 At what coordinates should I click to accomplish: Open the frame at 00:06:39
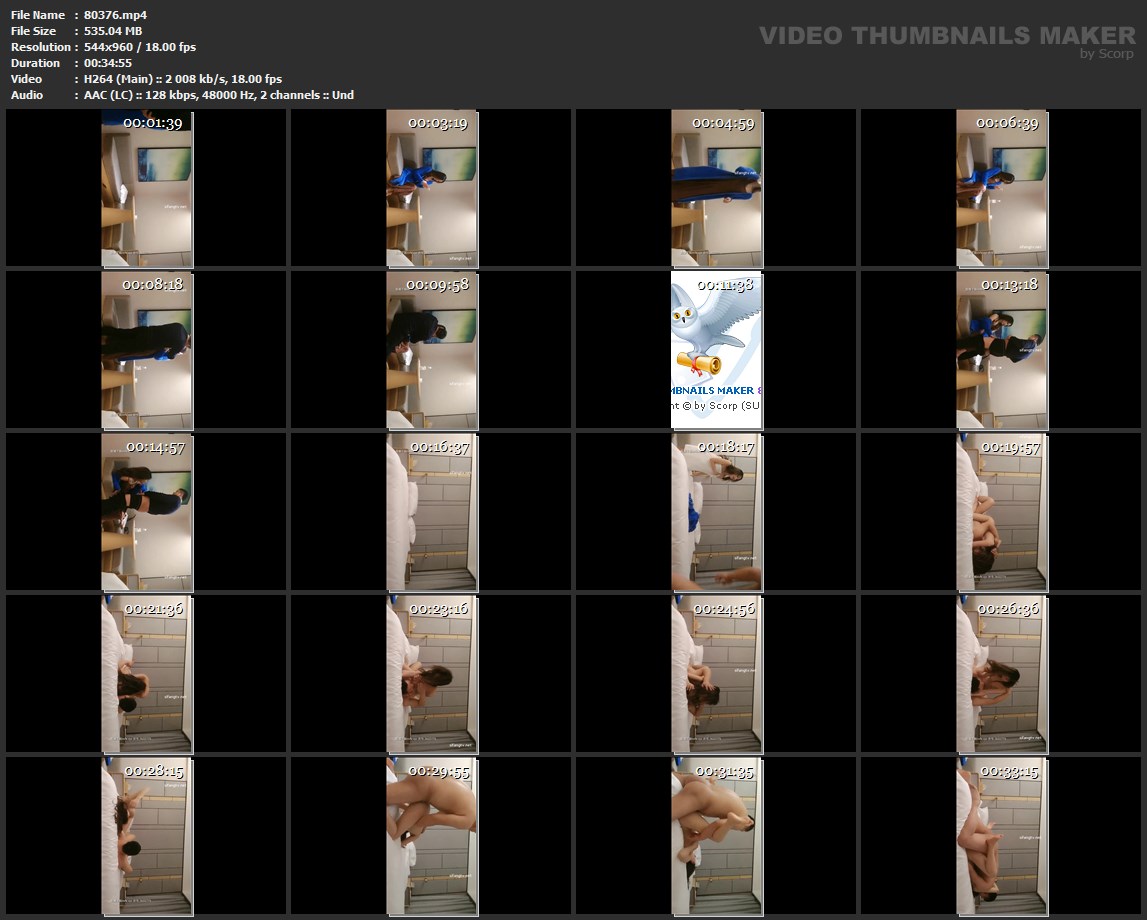(x=1001, y=188)
